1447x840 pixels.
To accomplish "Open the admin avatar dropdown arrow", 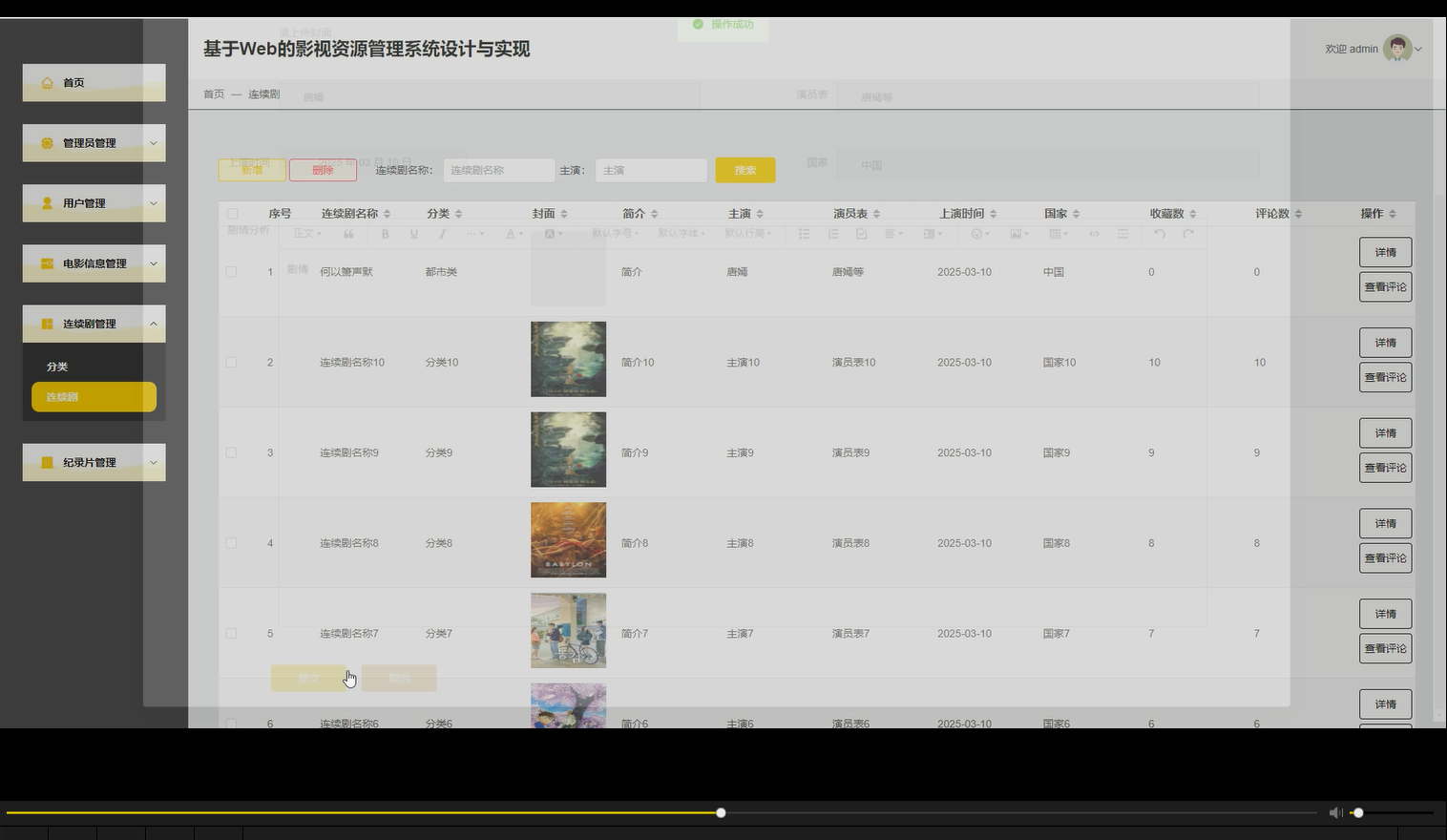I will click(x=1418, y=50).
